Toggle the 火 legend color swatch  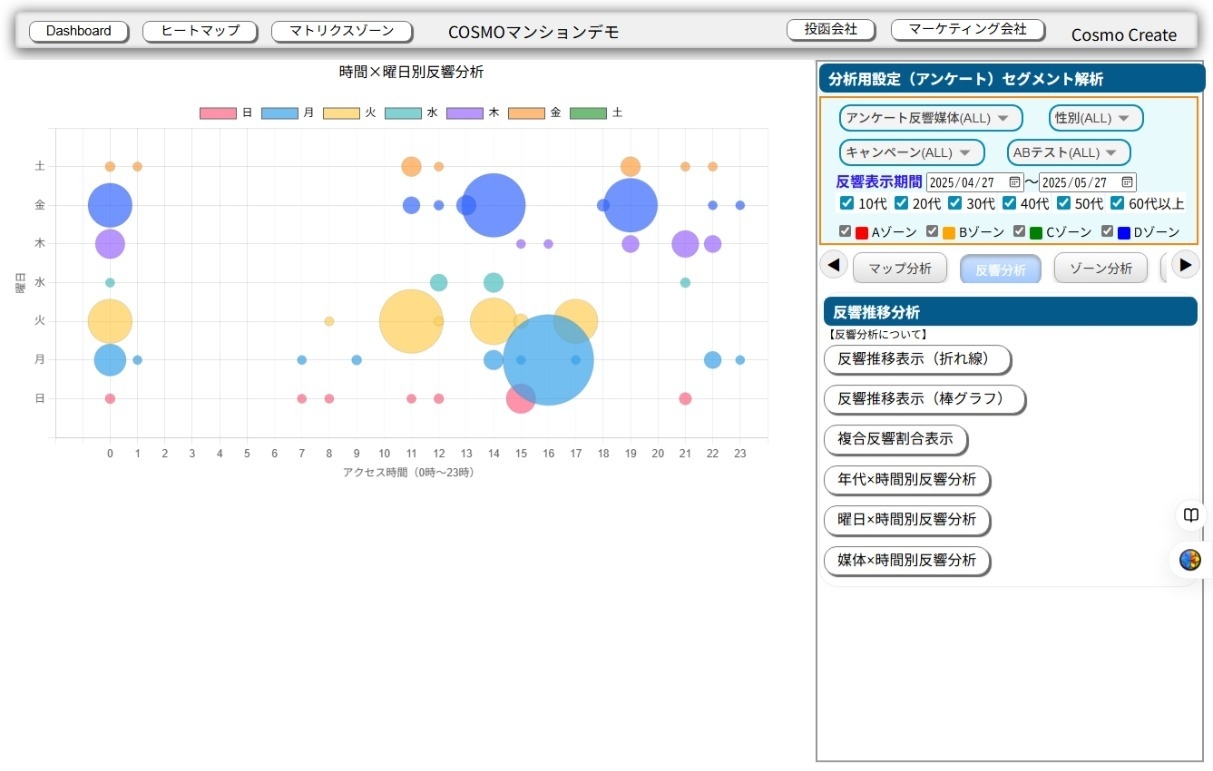coord(341,113)
